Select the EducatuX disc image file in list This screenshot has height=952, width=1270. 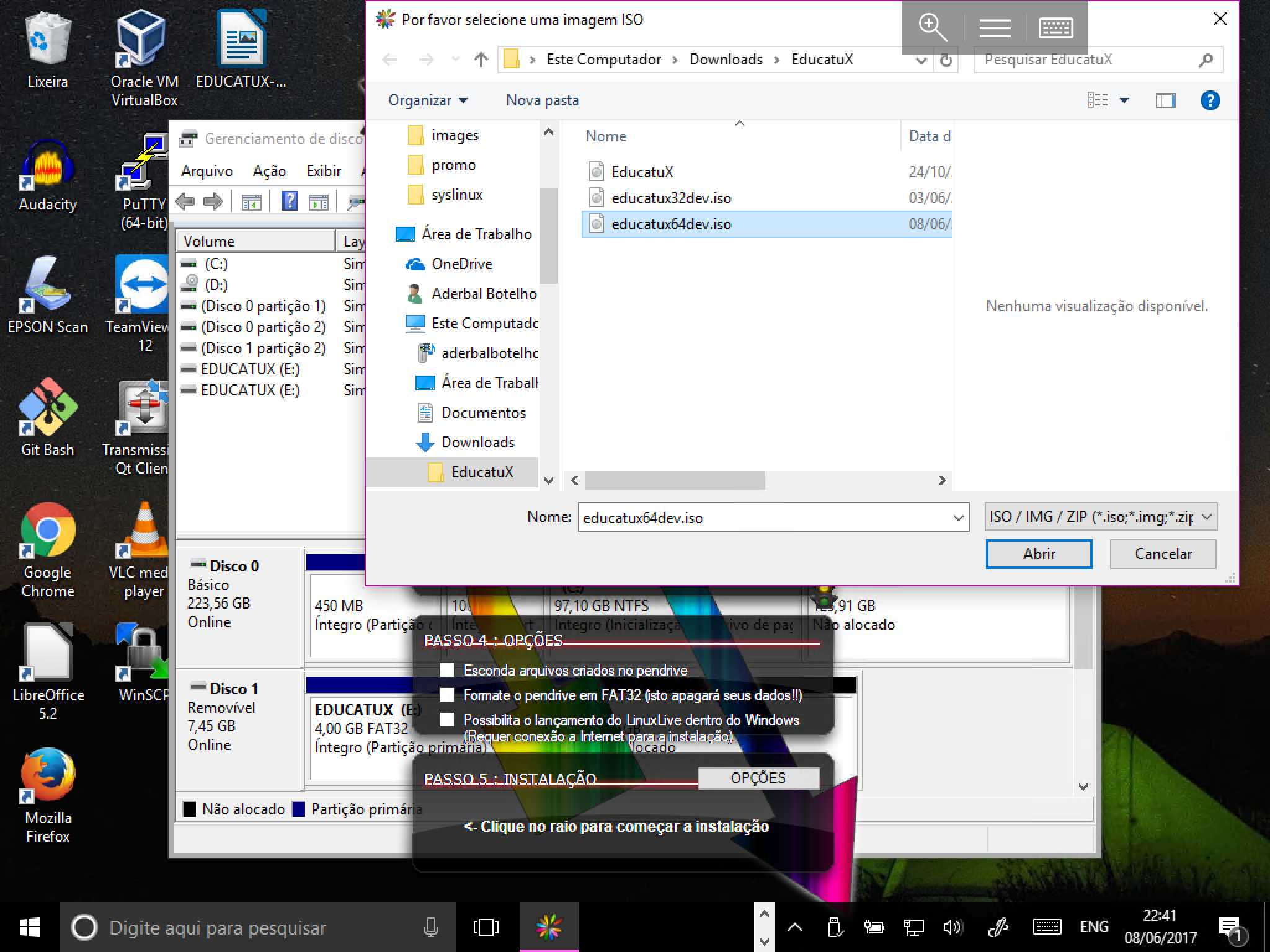click(x=766, y=172)
